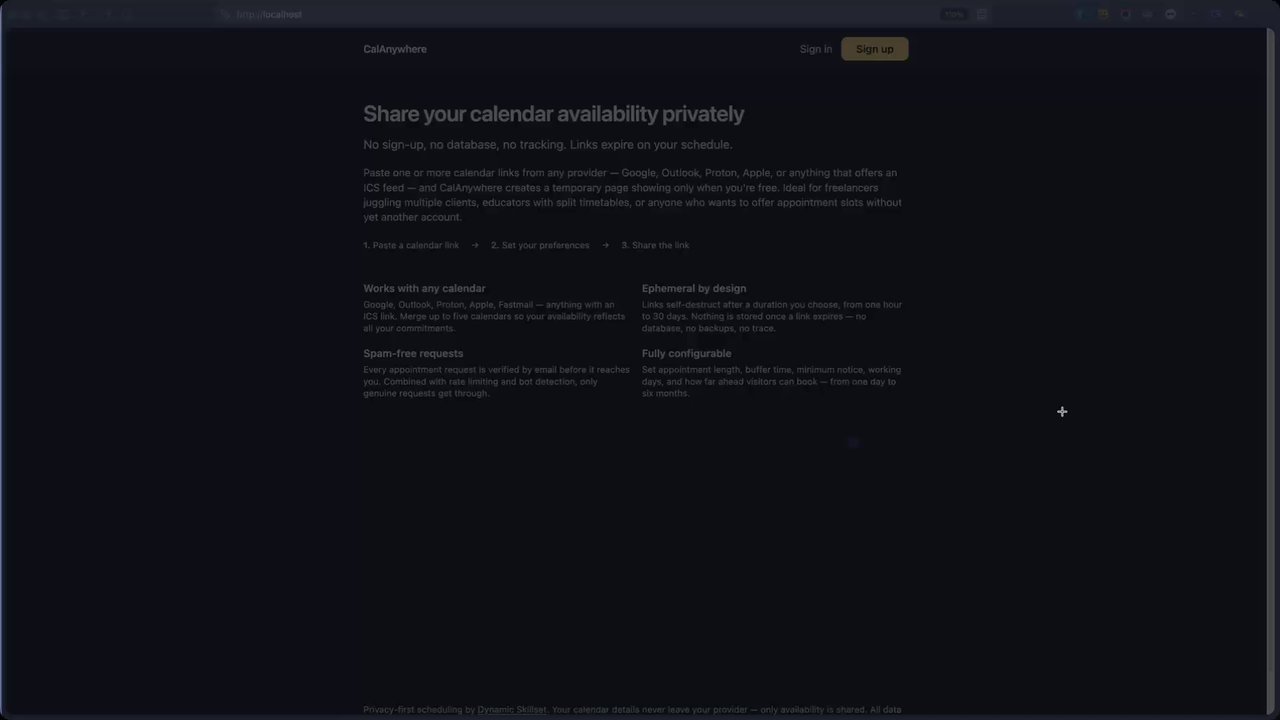Click the "3. Share the link" step
The width and height of the screenshot is (1280, 720).
(x=655, y=245)
